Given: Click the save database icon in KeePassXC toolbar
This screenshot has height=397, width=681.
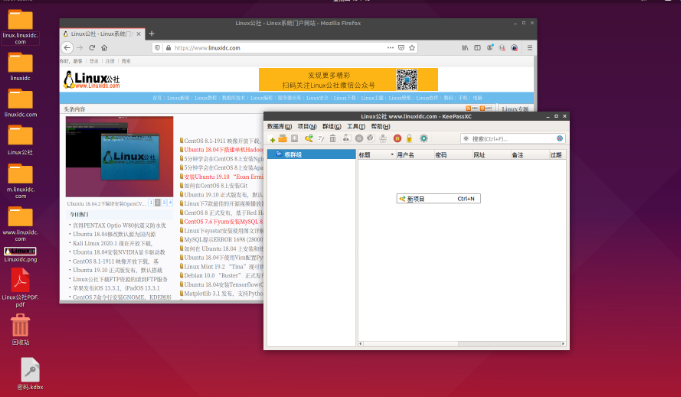Looking at the screenshot, I should pos(294,138).
